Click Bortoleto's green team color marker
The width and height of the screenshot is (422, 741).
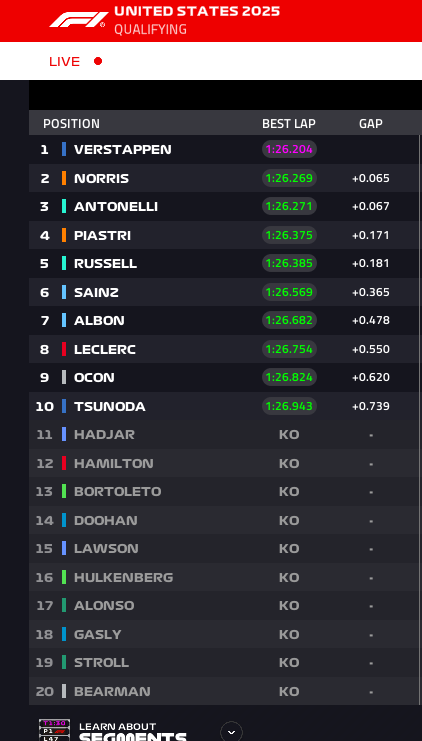point(64,491)
